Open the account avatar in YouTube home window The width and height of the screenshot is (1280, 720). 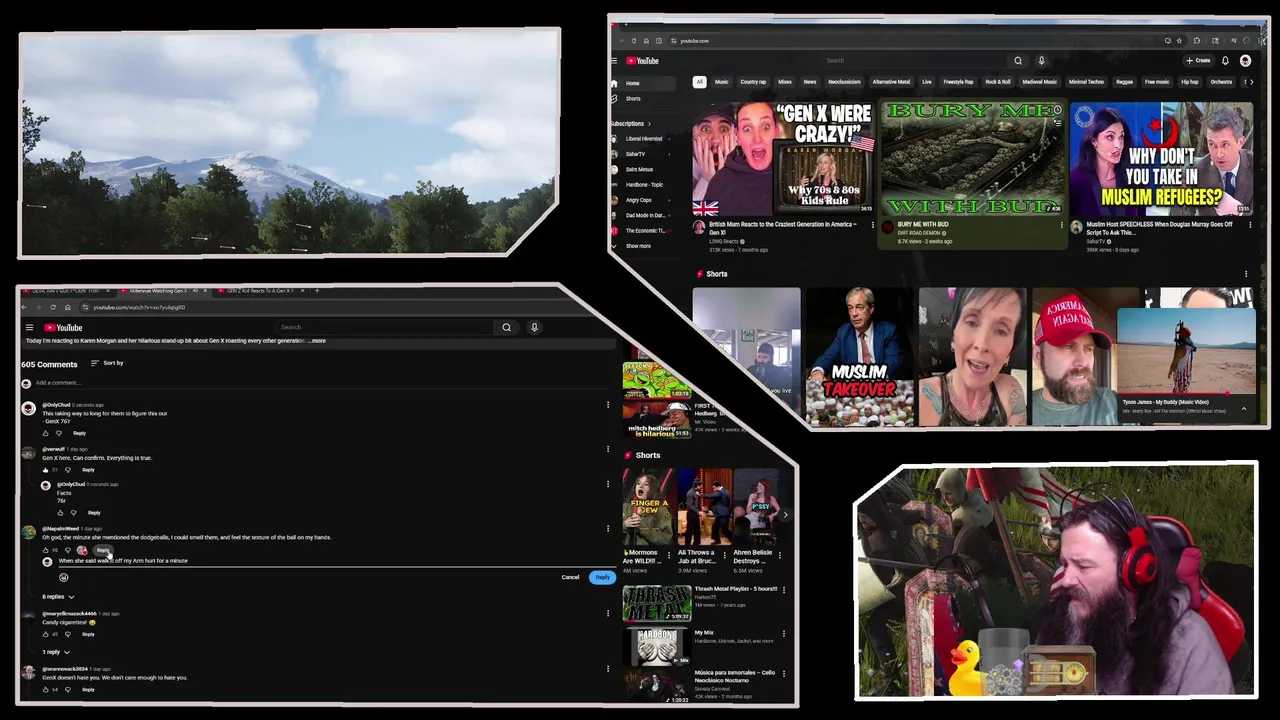(x=1245, y=61)
